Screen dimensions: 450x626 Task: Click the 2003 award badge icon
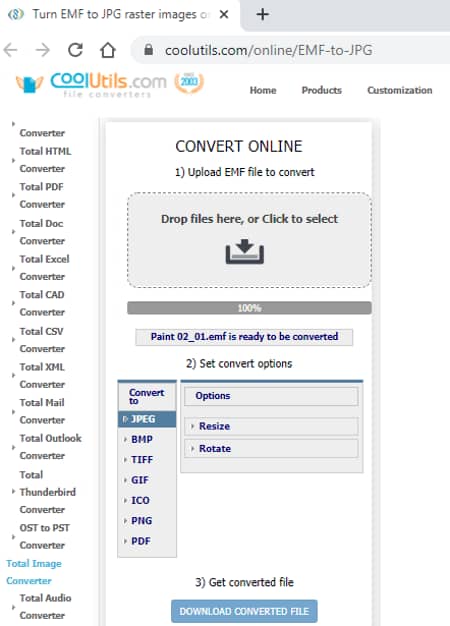pyautogui.click(x=189, y=83)
